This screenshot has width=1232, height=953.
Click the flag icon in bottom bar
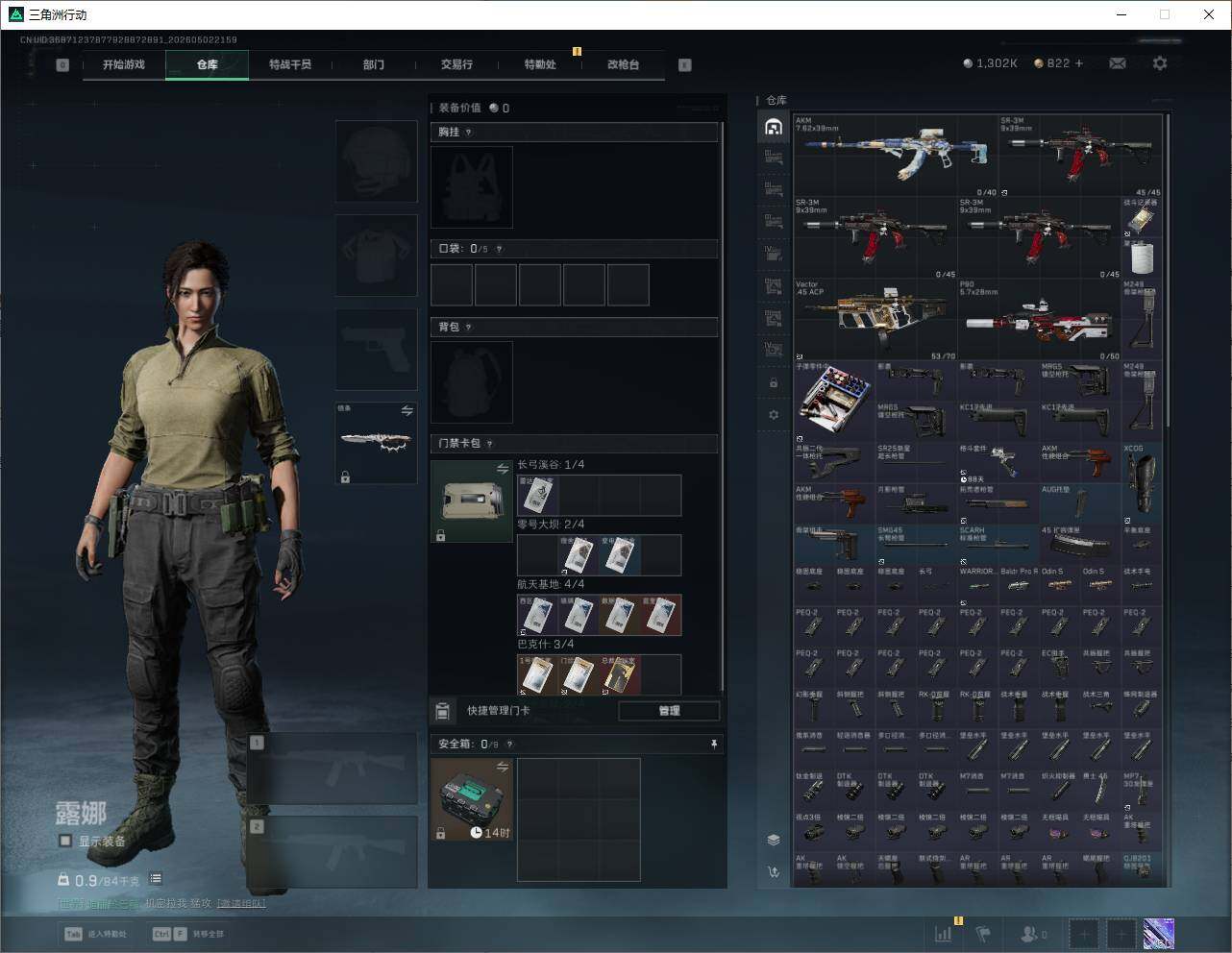pyautogui.click(x=983, y=933)
